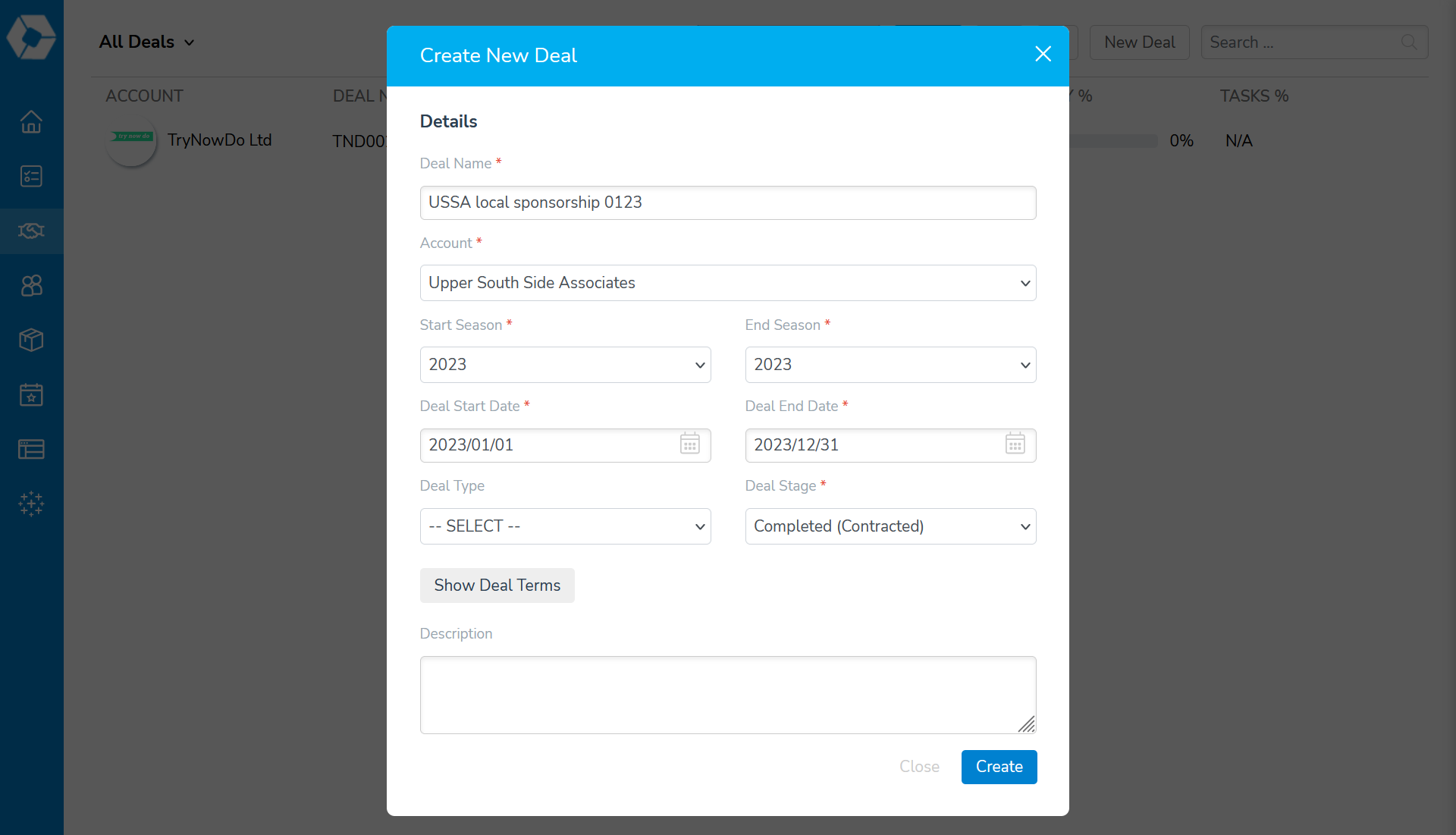The height and width of the screenshot is (835, 1456).
Task: Click the app logo in the sidebar
Action: pos(31,36)
